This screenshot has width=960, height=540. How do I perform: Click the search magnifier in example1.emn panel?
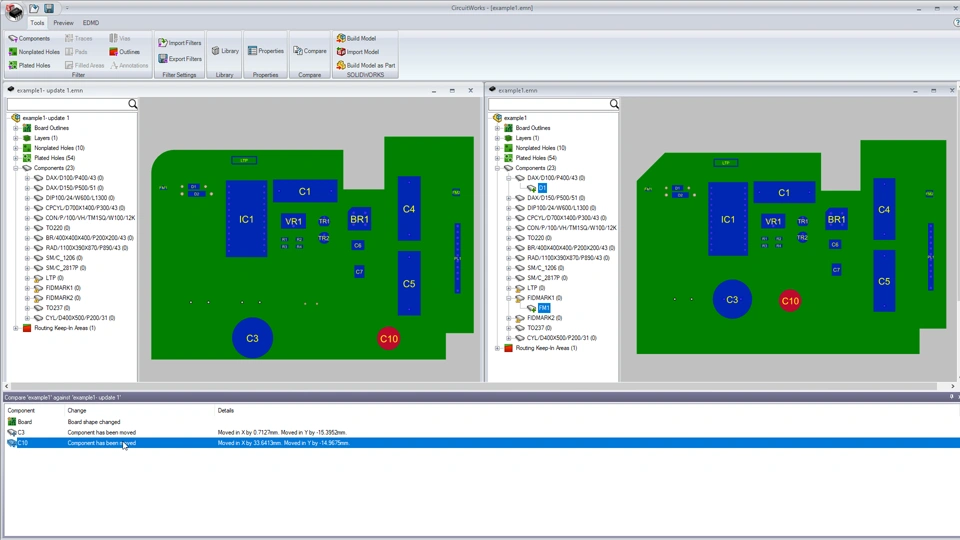pyautogui.click(x=614, y=104)
